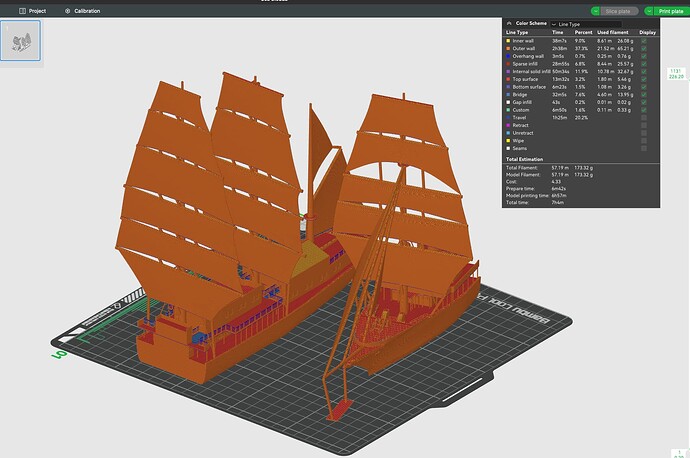Click the Model printing time value 6h57m
690x458 pixels.
tap(559, 195)
